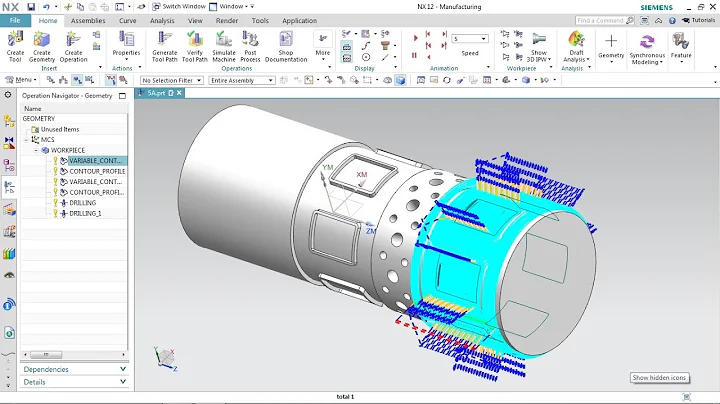Click the view triad orientation widget

[x=165, y=358]
